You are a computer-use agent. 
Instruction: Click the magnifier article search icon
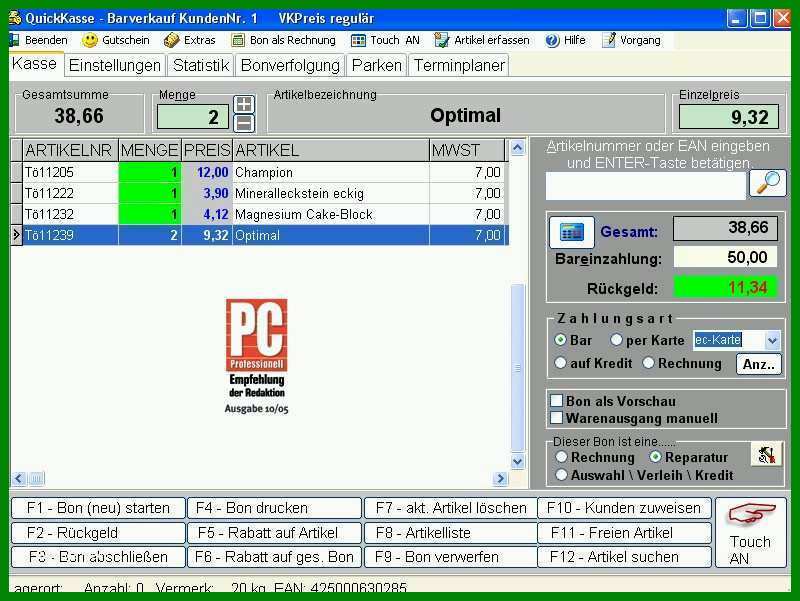pyautogui.click(x=767, y=183)
